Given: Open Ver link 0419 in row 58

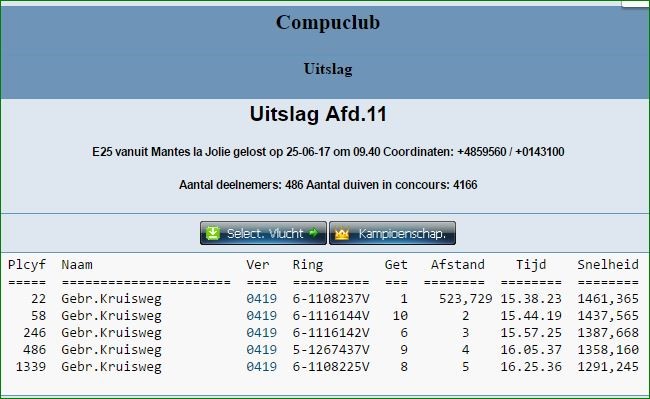Looking at the screenshot, I should 261,316.
